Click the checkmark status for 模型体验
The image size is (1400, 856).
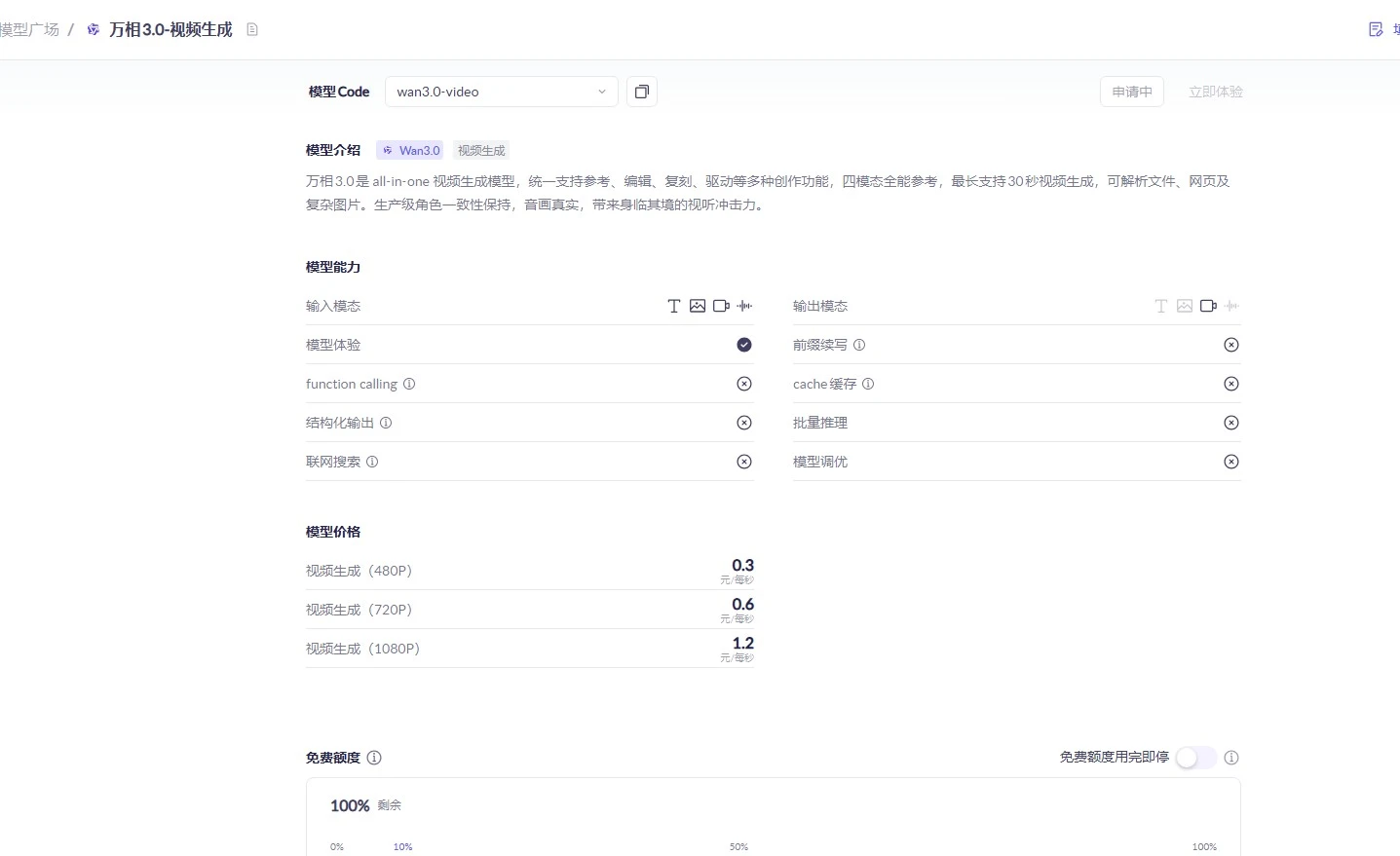click(744, 345)
